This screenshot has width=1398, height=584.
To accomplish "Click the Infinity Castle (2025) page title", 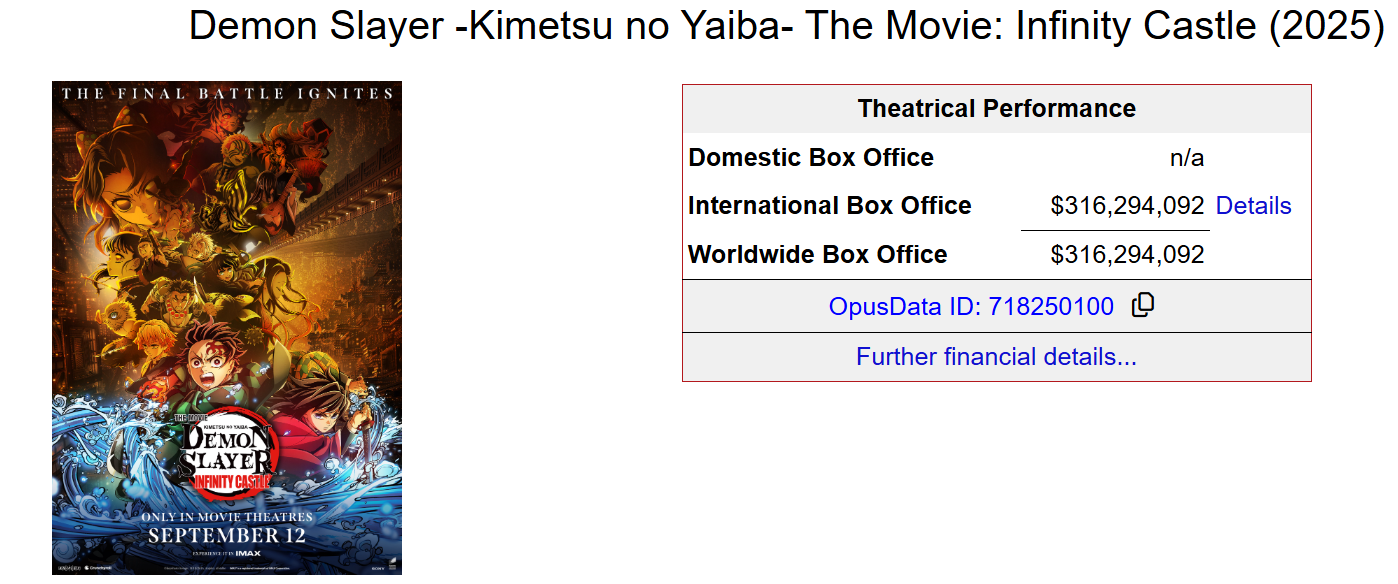I will pyautogui.click(x=786, y=27).
